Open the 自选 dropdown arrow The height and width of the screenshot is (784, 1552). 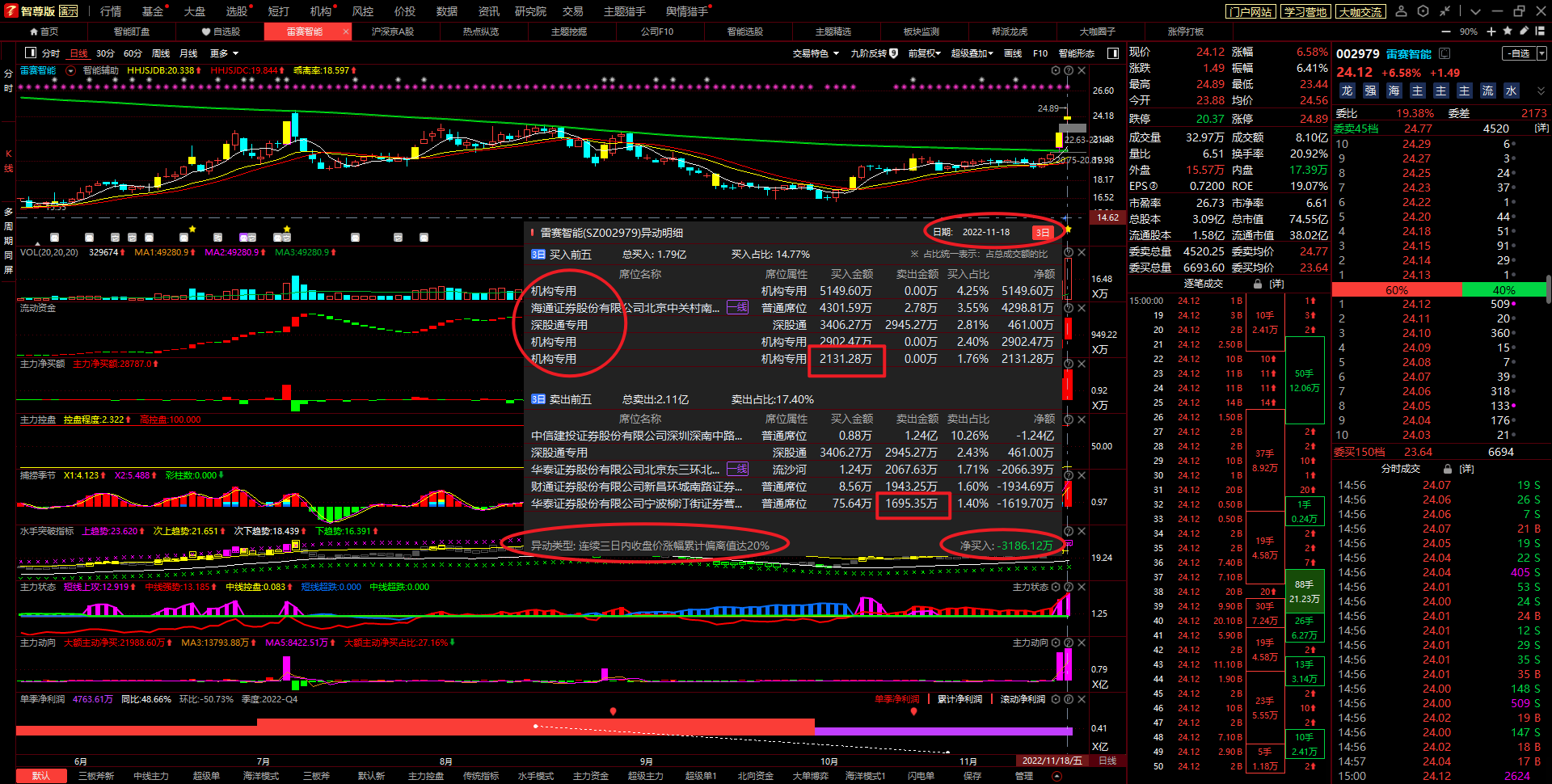1541,53
